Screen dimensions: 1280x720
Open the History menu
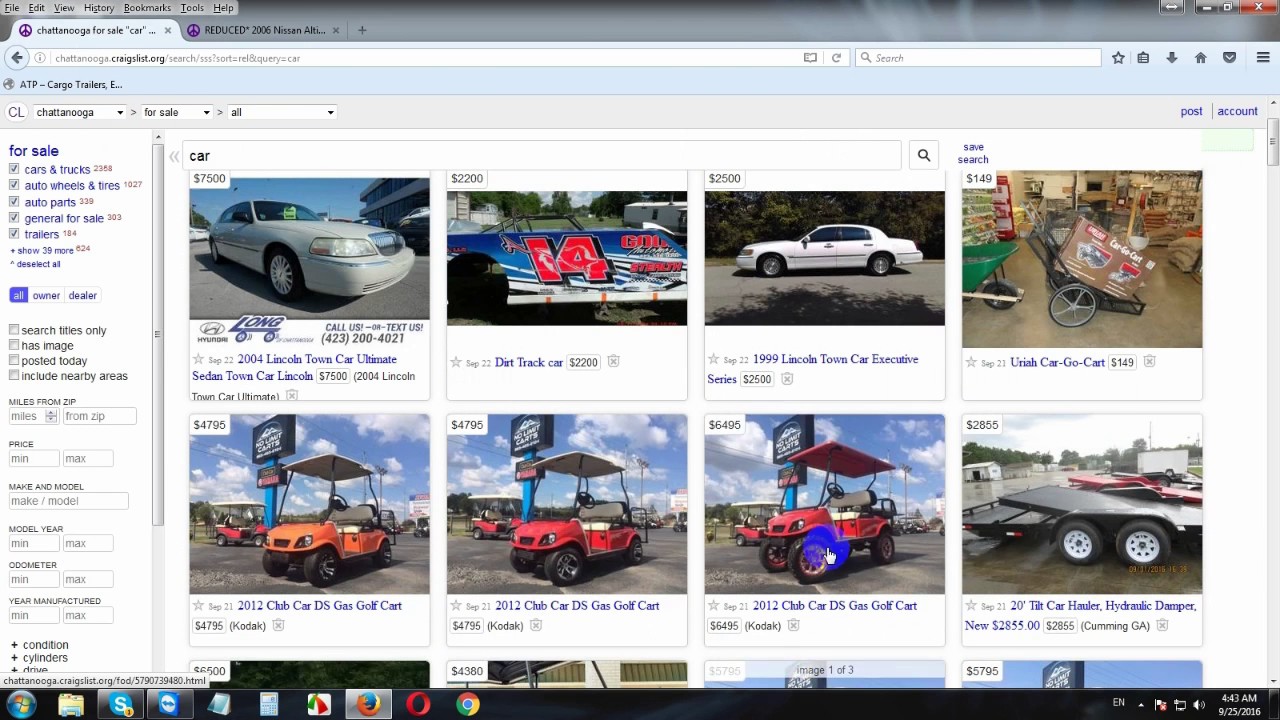click(x=98, y=8)
